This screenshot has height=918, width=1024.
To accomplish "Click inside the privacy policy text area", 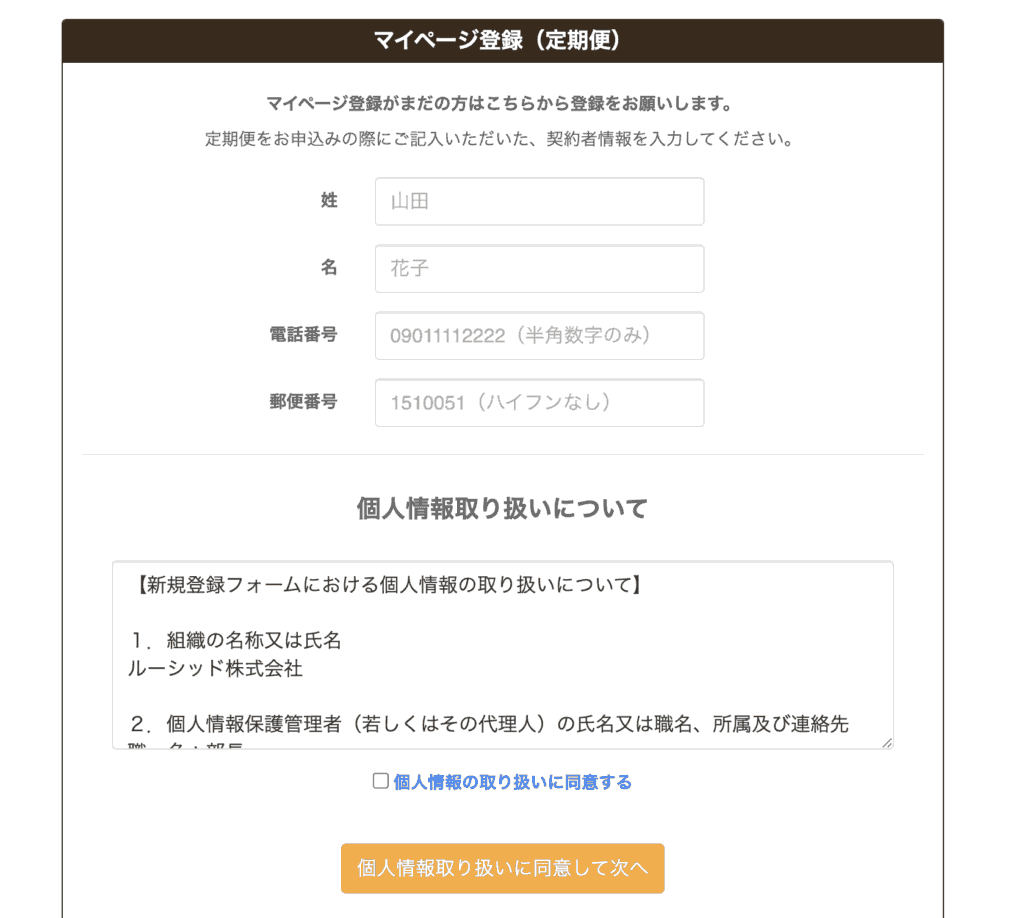I will (502, 654).
